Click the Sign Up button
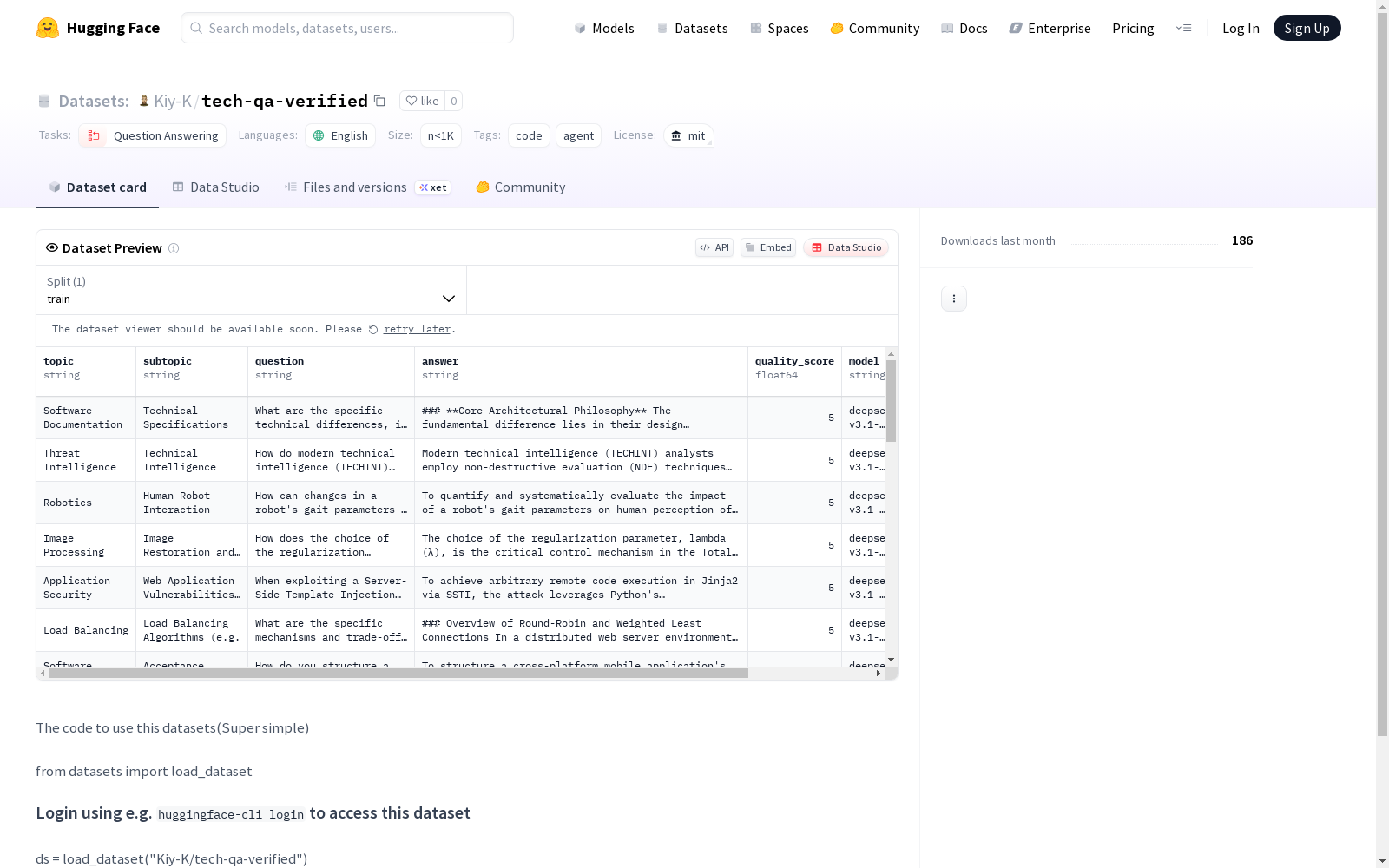 1307,28
